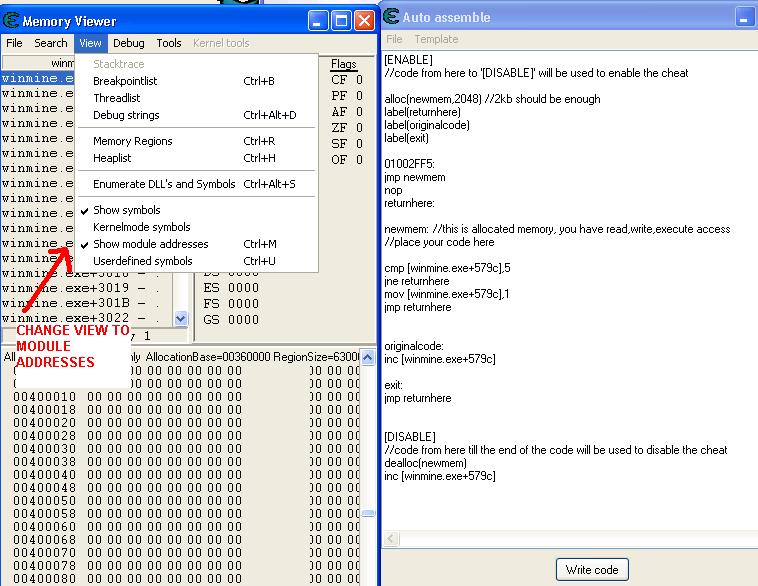
Task: Click the originalcode: label line
Action: point(414,346)
